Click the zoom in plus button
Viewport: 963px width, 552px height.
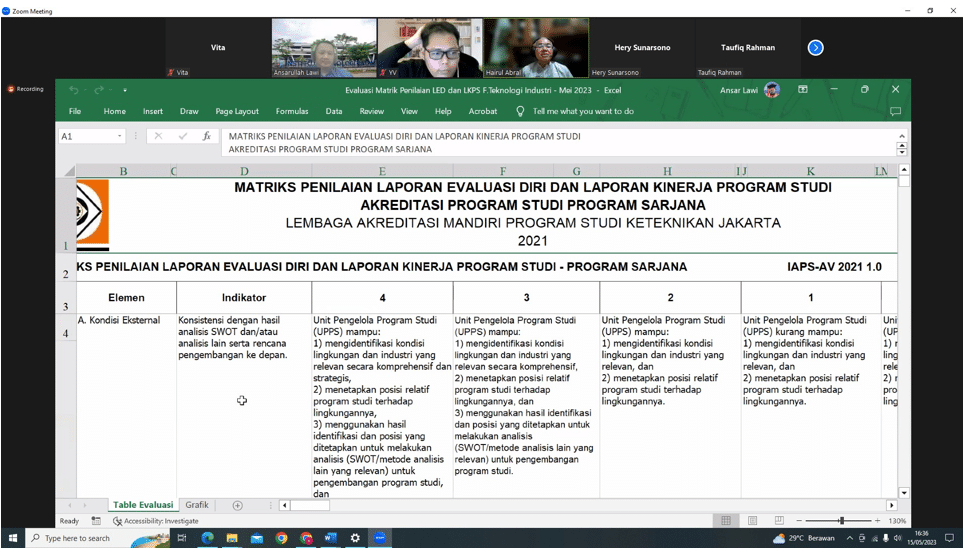point(878,521)
